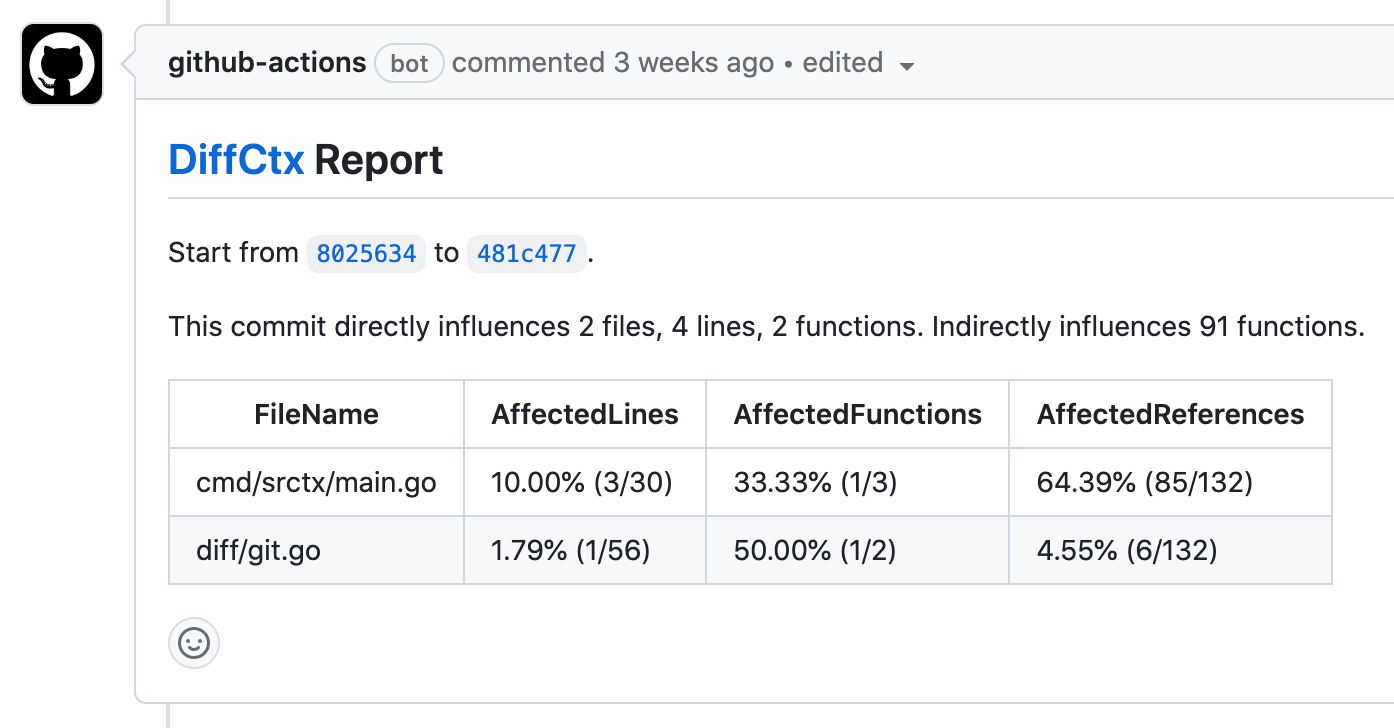1394x728 pixels.
Task: Click the AffectedLines column header
Action: coord(585,414)
